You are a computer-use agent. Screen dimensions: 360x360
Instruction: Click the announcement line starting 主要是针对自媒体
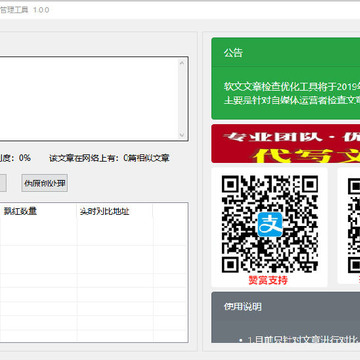click(x=292, y=100)
